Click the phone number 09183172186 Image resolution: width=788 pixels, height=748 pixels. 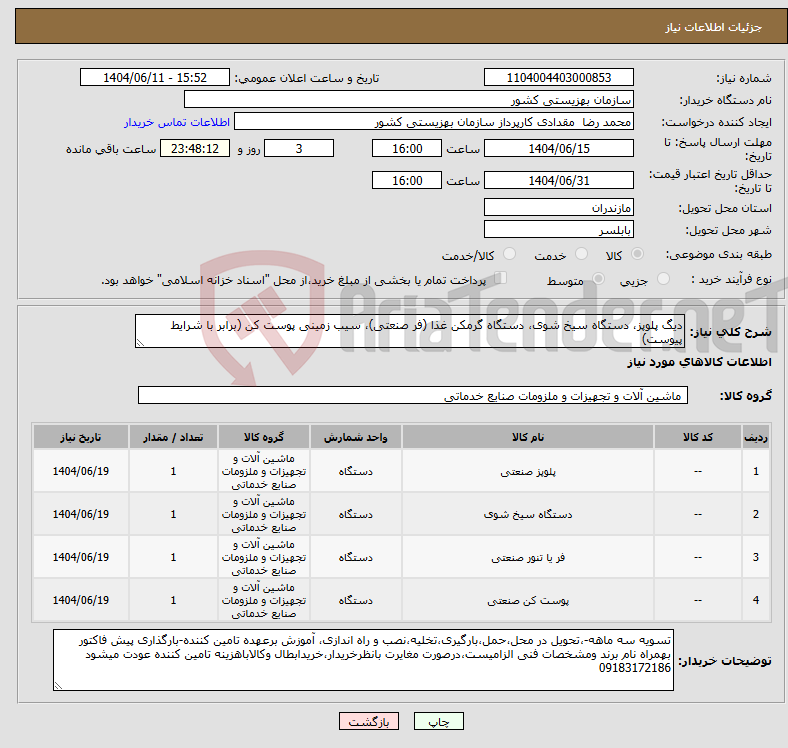pos(635,668)
